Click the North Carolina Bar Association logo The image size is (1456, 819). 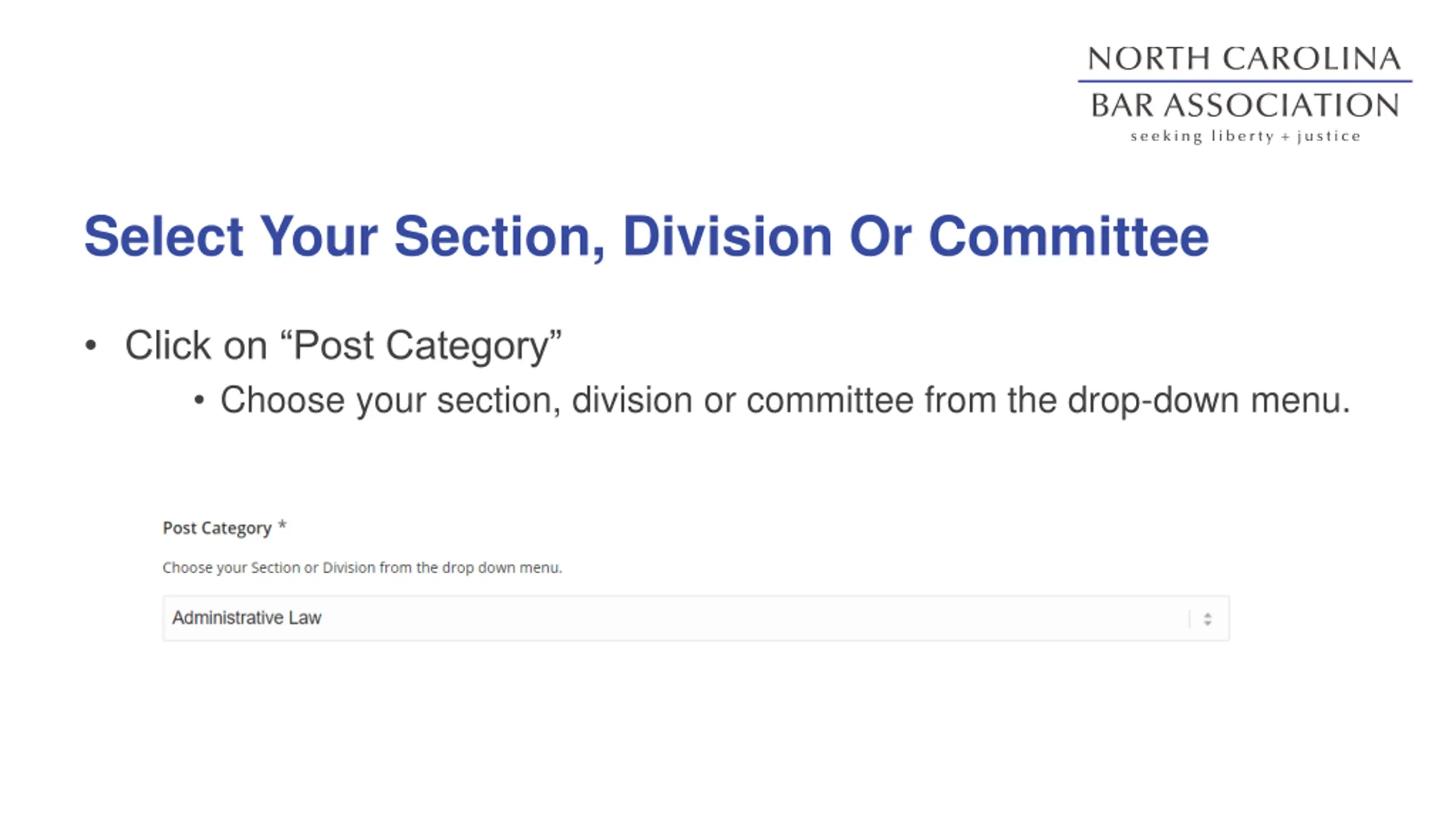[x=1244, y=94]
